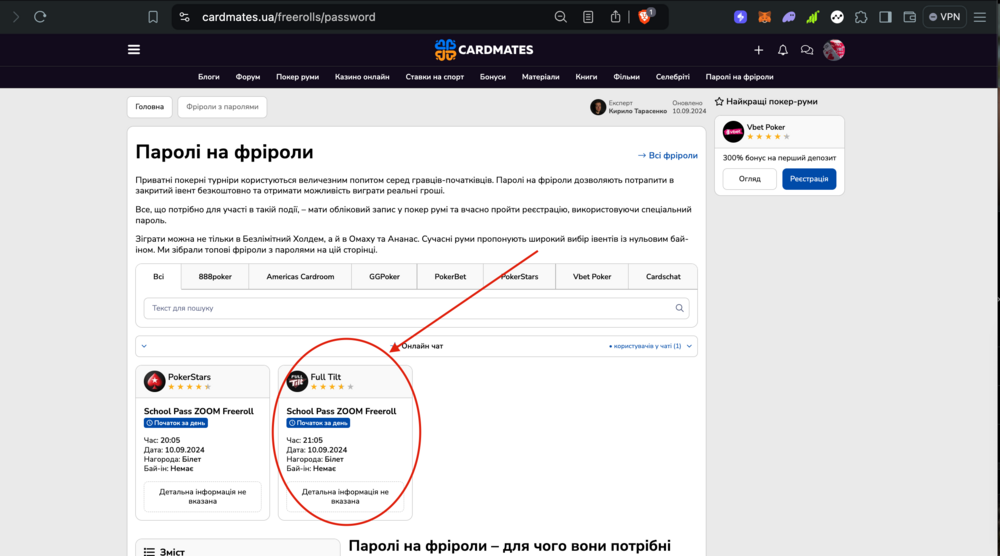Select the GGPoker tab

384,277
